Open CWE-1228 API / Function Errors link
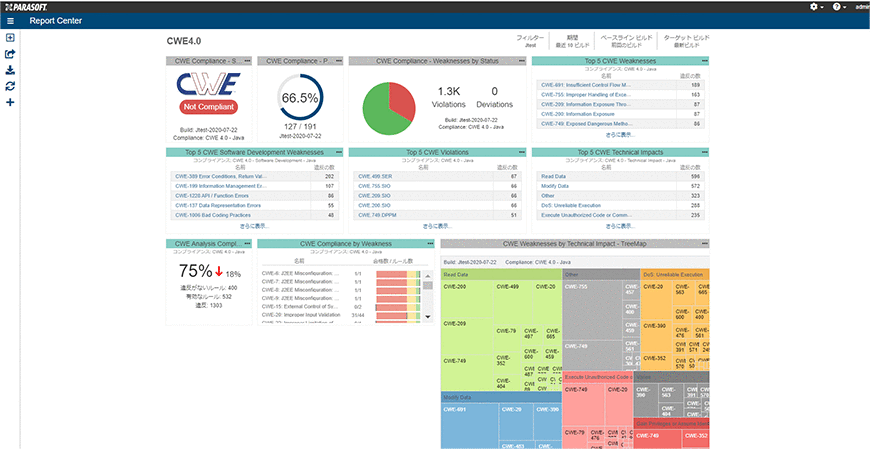The image size is (870, 449). click(x=211, y=196)
